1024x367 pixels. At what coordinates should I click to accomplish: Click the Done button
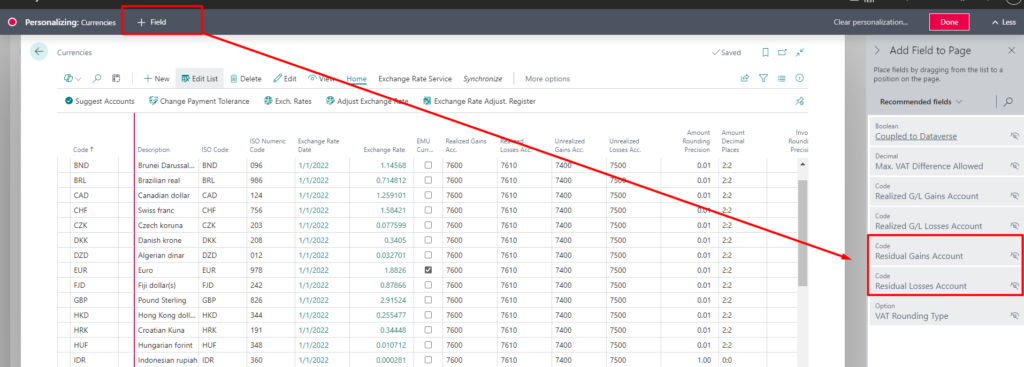coord(949,22)
